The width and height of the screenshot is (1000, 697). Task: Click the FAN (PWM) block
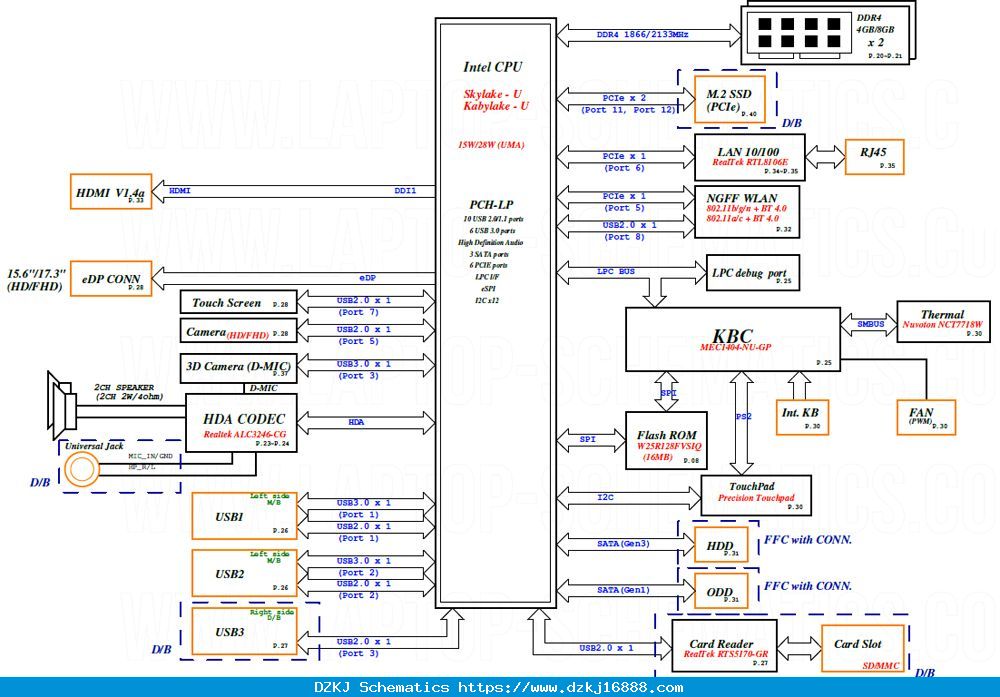(926, 417)
